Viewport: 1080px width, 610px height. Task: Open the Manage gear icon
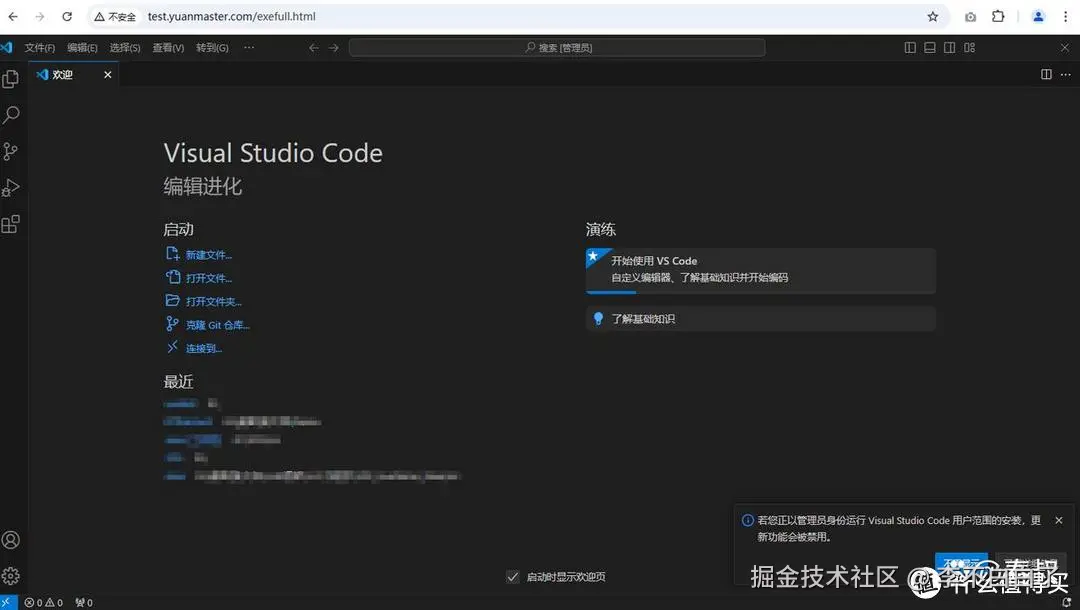pos(10,576)
